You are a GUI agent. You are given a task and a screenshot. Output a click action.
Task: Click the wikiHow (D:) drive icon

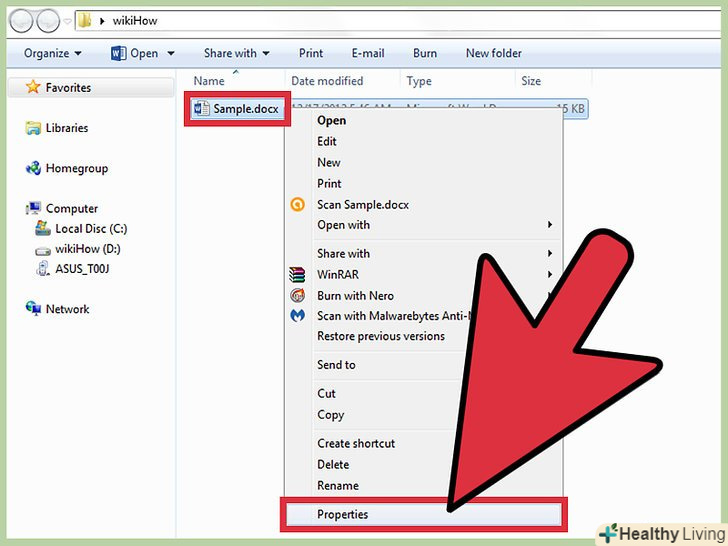[x=43, y=251]
